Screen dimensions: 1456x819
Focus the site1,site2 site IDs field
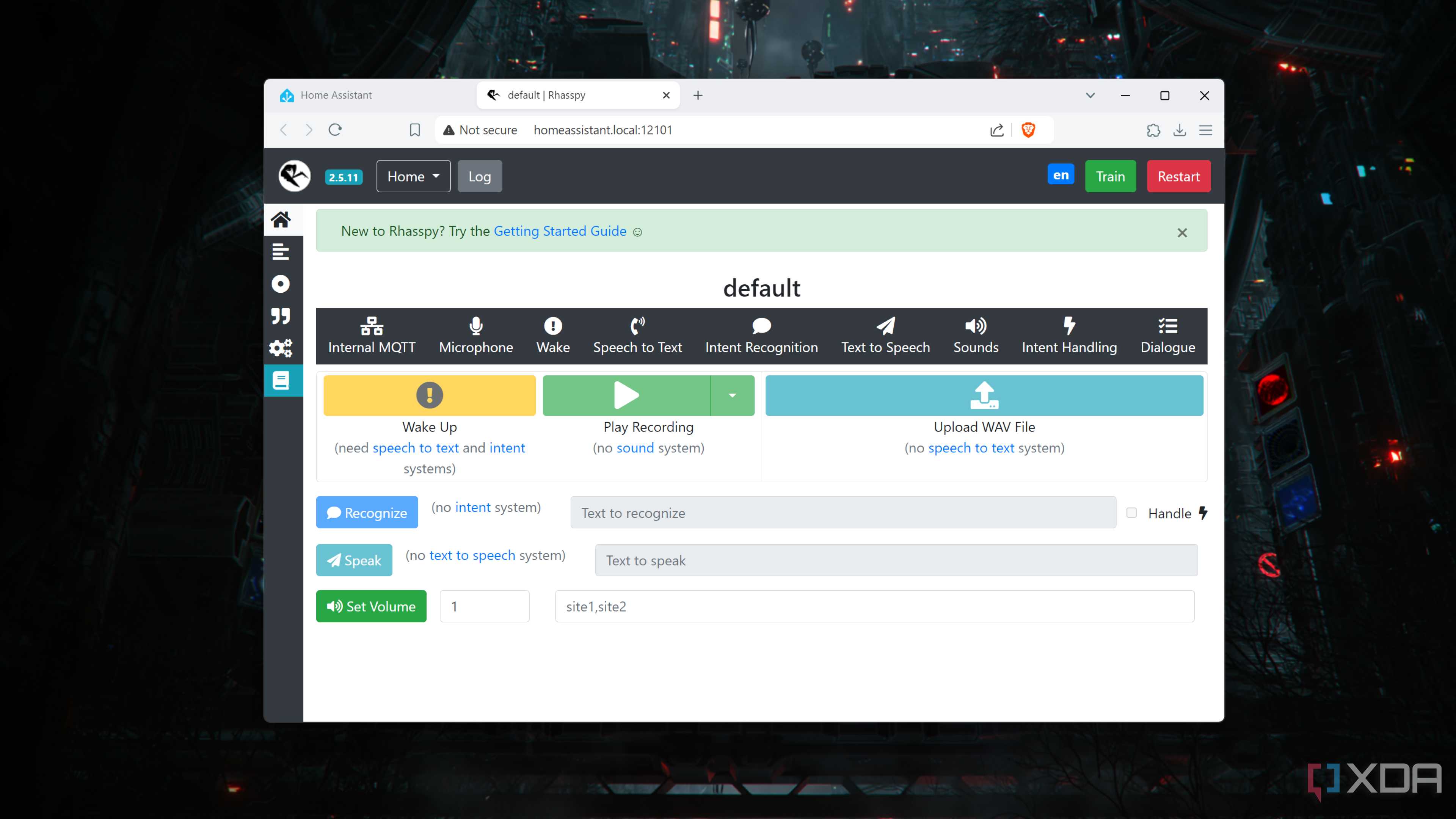[874, 606]
